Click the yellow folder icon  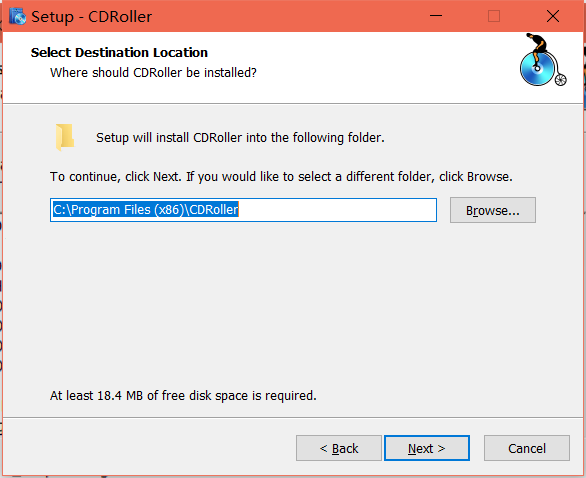coord(65,137)
